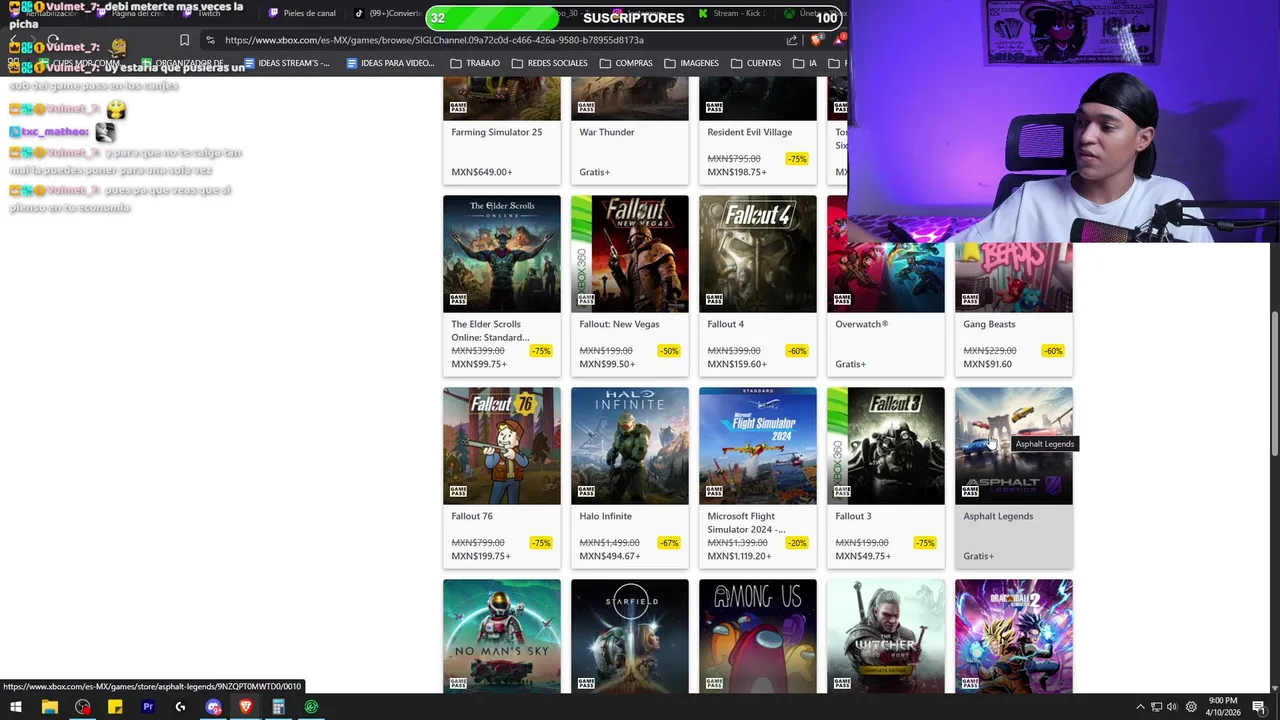Click the page vertical scrollbar
Screen dimensions: 1280x720
pyautogui.click(x=1274, y=385)
